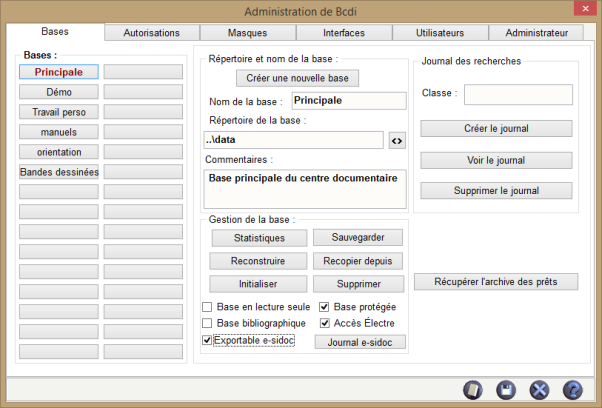Uncheck the Exportable e-sidoc option

pyautogui.click(x=208, y=341)
